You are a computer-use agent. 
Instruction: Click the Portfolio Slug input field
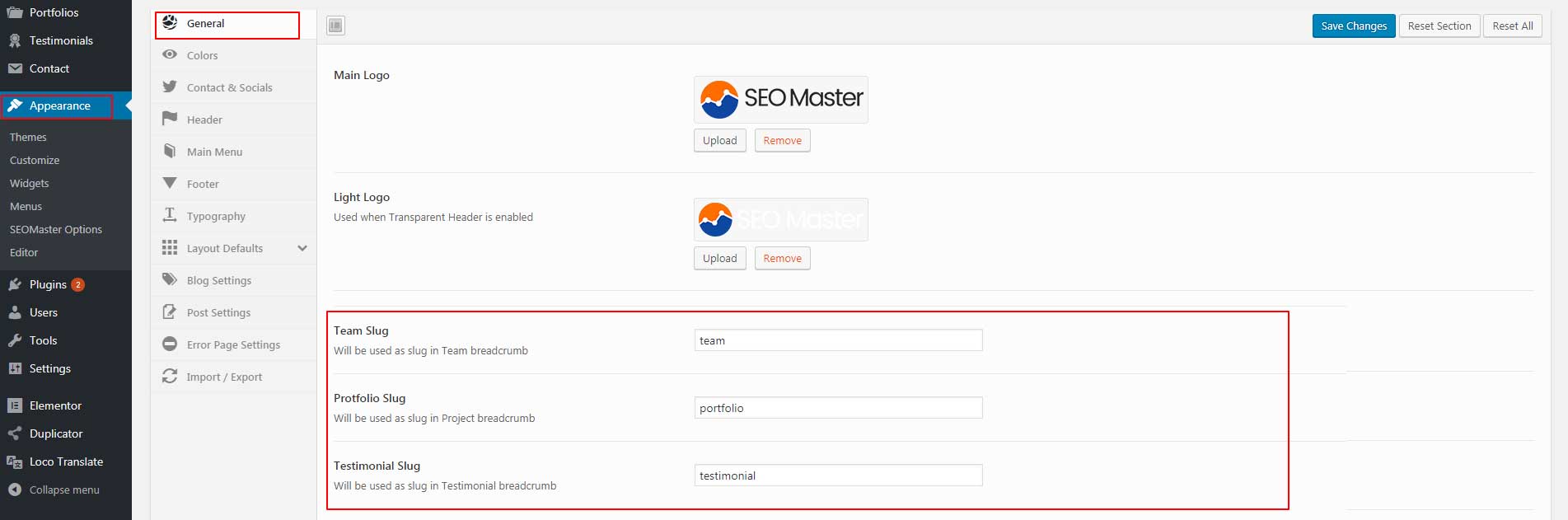(839, 408)
